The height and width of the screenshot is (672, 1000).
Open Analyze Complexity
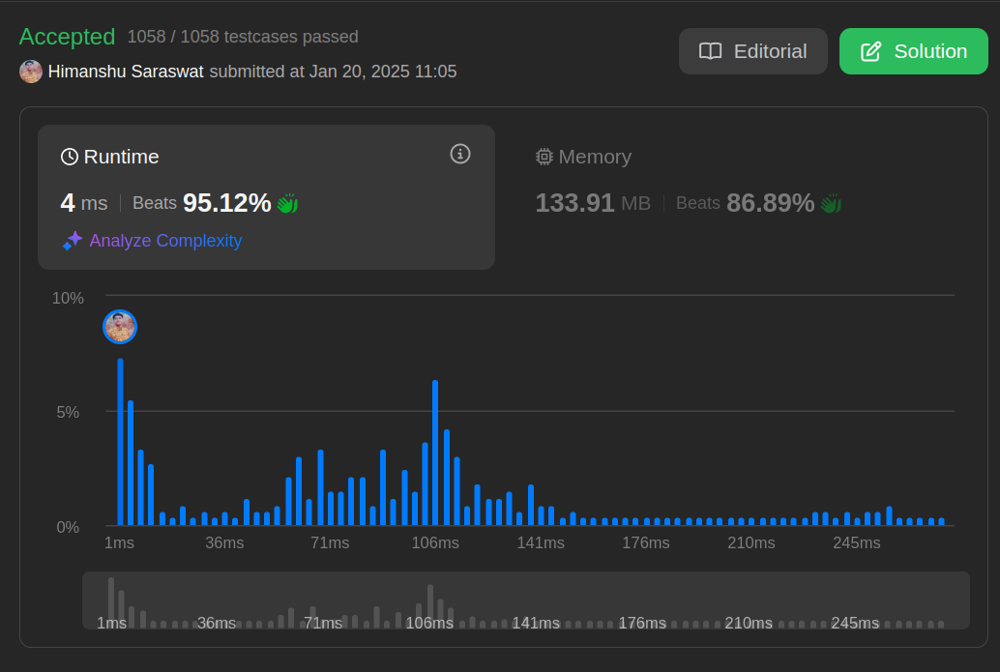[165, 240]
